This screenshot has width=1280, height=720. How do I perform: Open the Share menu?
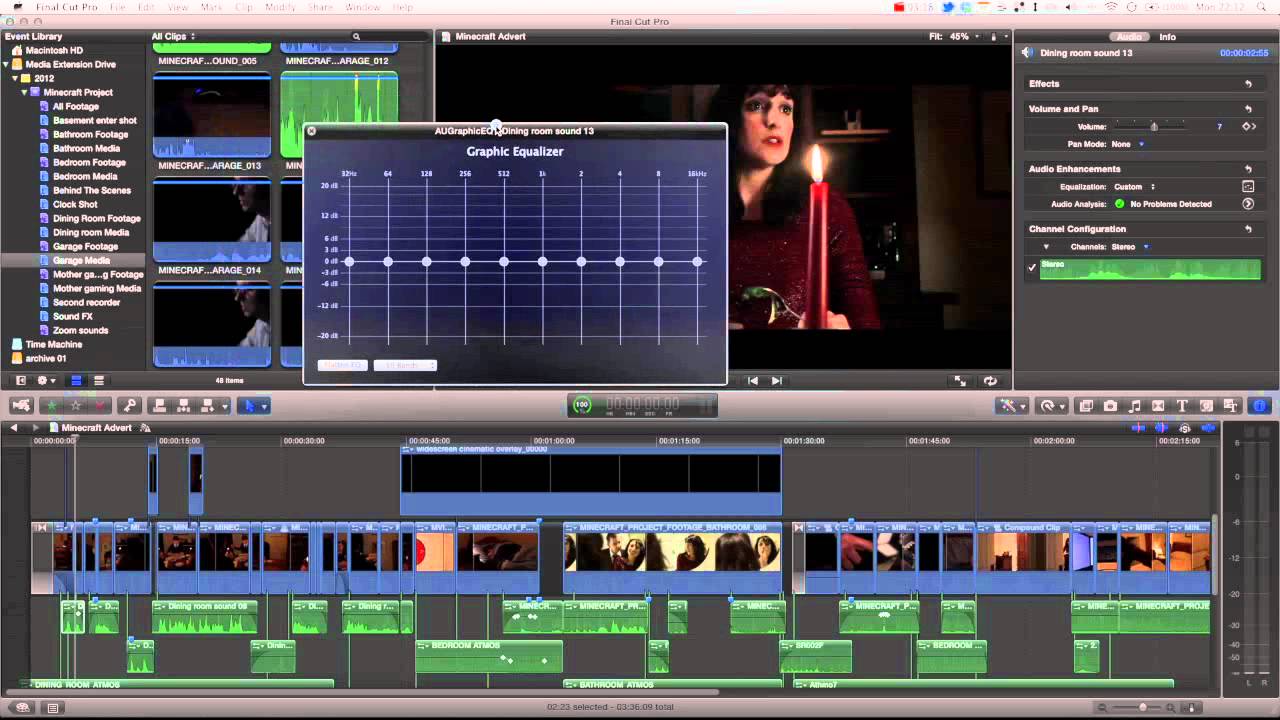coord(320,7)
